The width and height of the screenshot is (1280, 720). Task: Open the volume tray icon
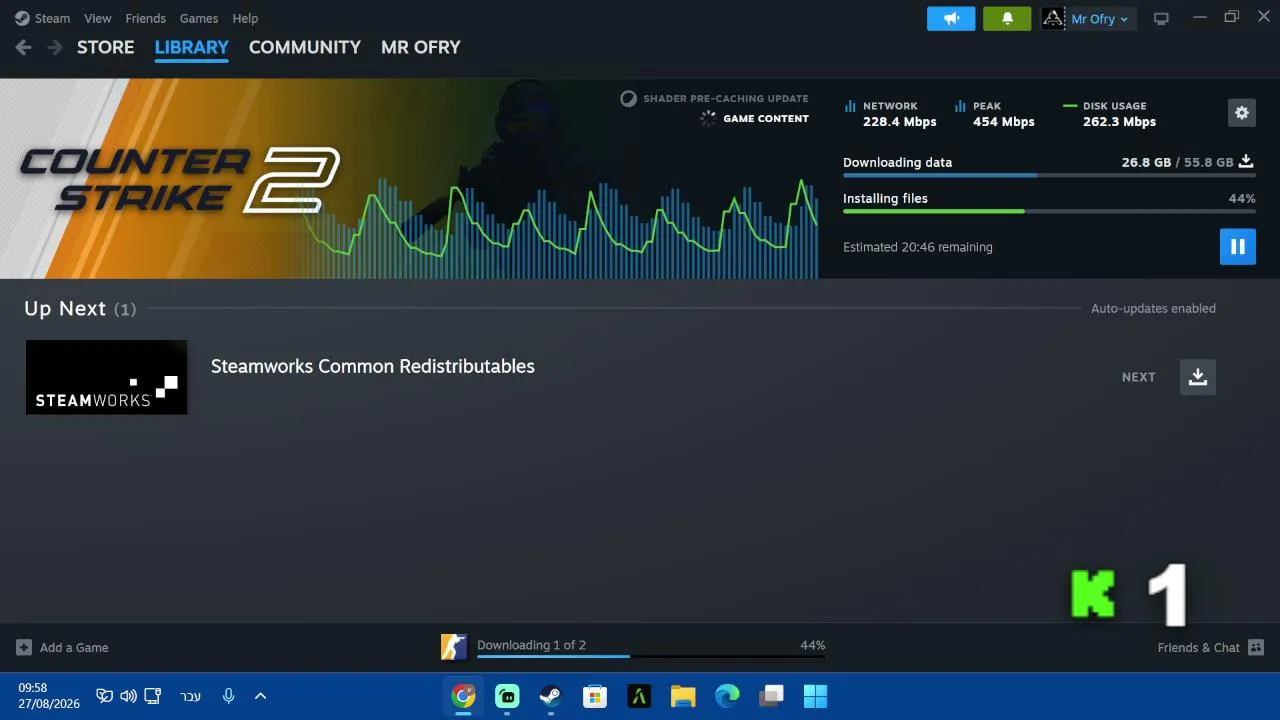tap(128, 696)
